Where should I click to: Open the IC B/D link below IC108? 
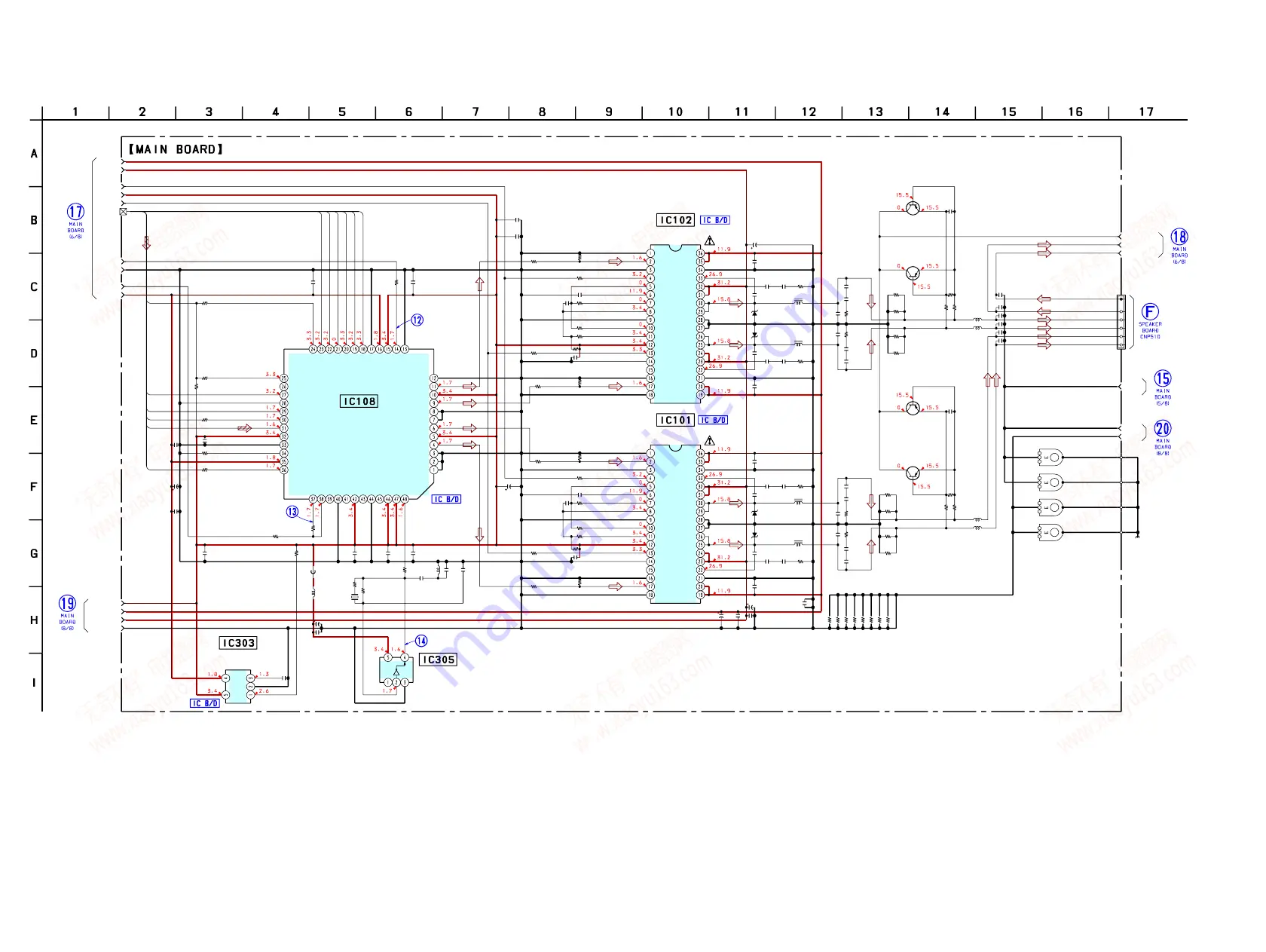446,499
